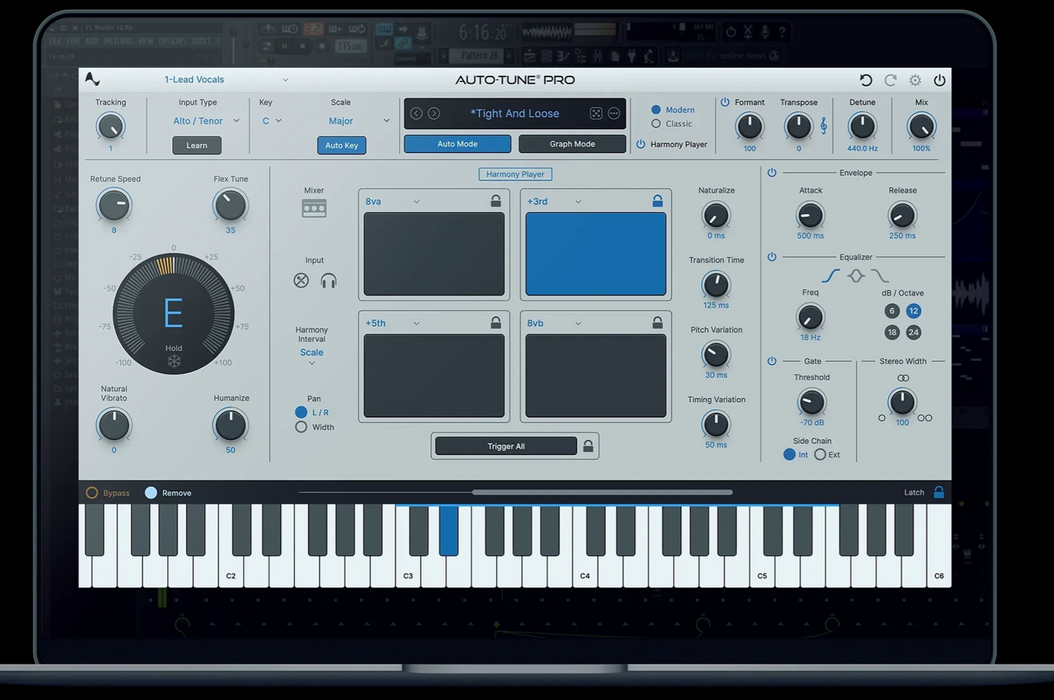Select Classic mode radio button
1054x700 pixels.
(x=656, y=124)
